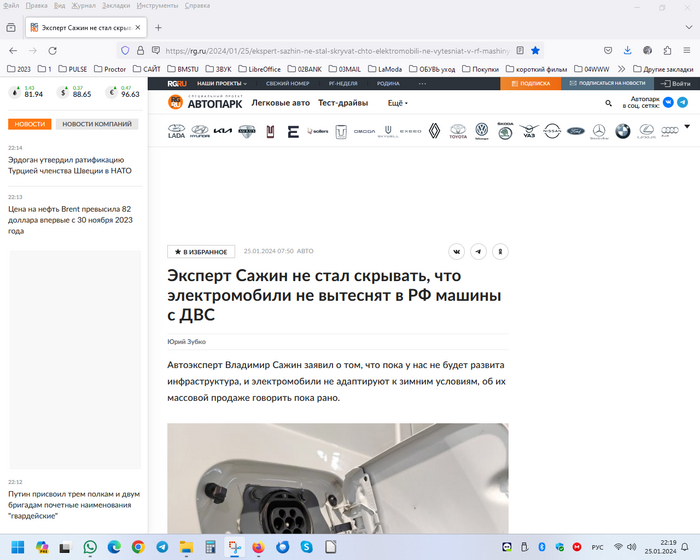Open Telegram from the taskbar
This screenshot has width=700, height=560.
[x=162, y=547]
